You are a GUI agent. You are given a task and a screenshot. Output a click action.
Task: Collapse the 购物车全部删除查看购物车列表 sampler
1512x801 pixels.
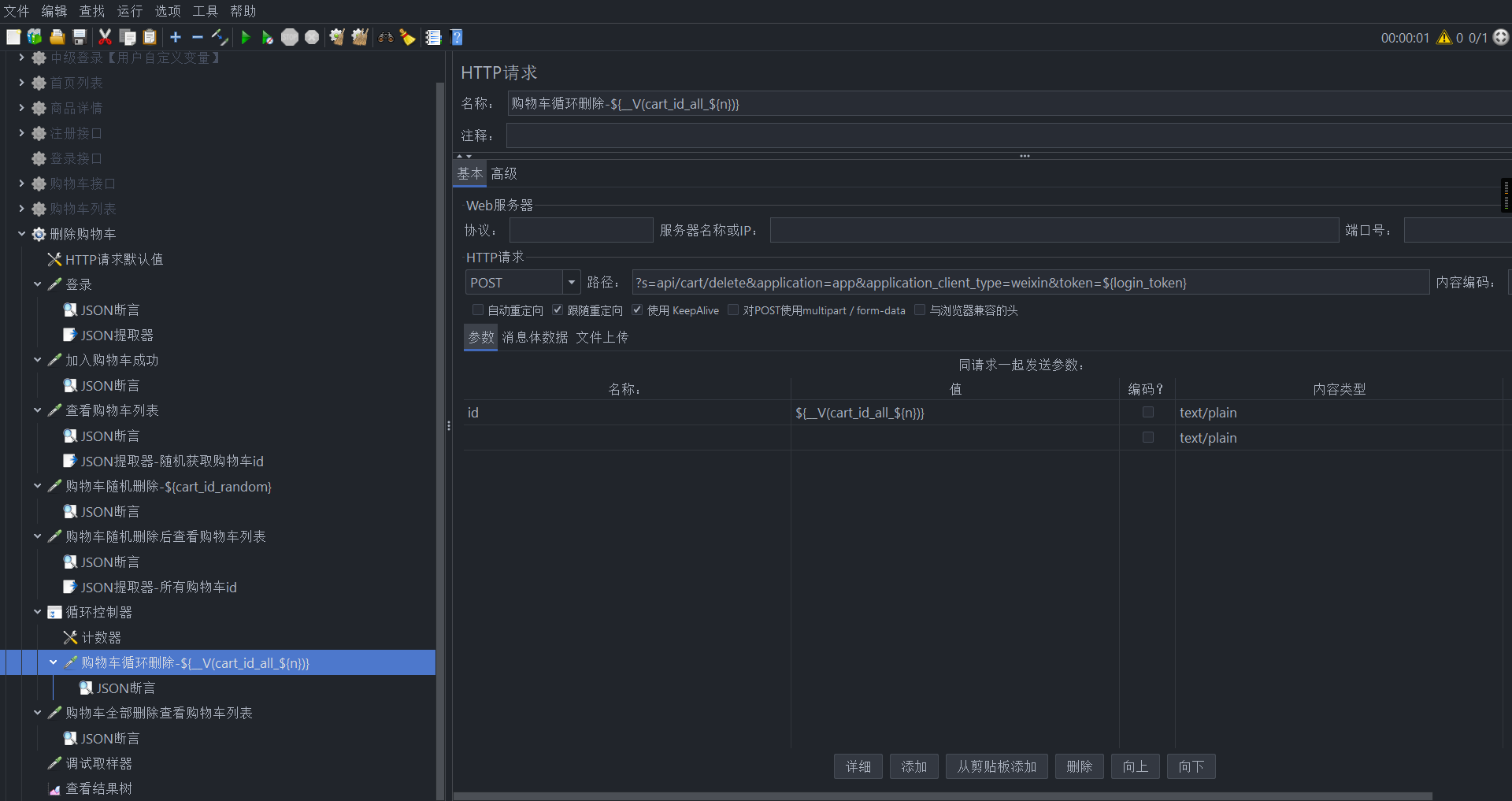[38, 713]
